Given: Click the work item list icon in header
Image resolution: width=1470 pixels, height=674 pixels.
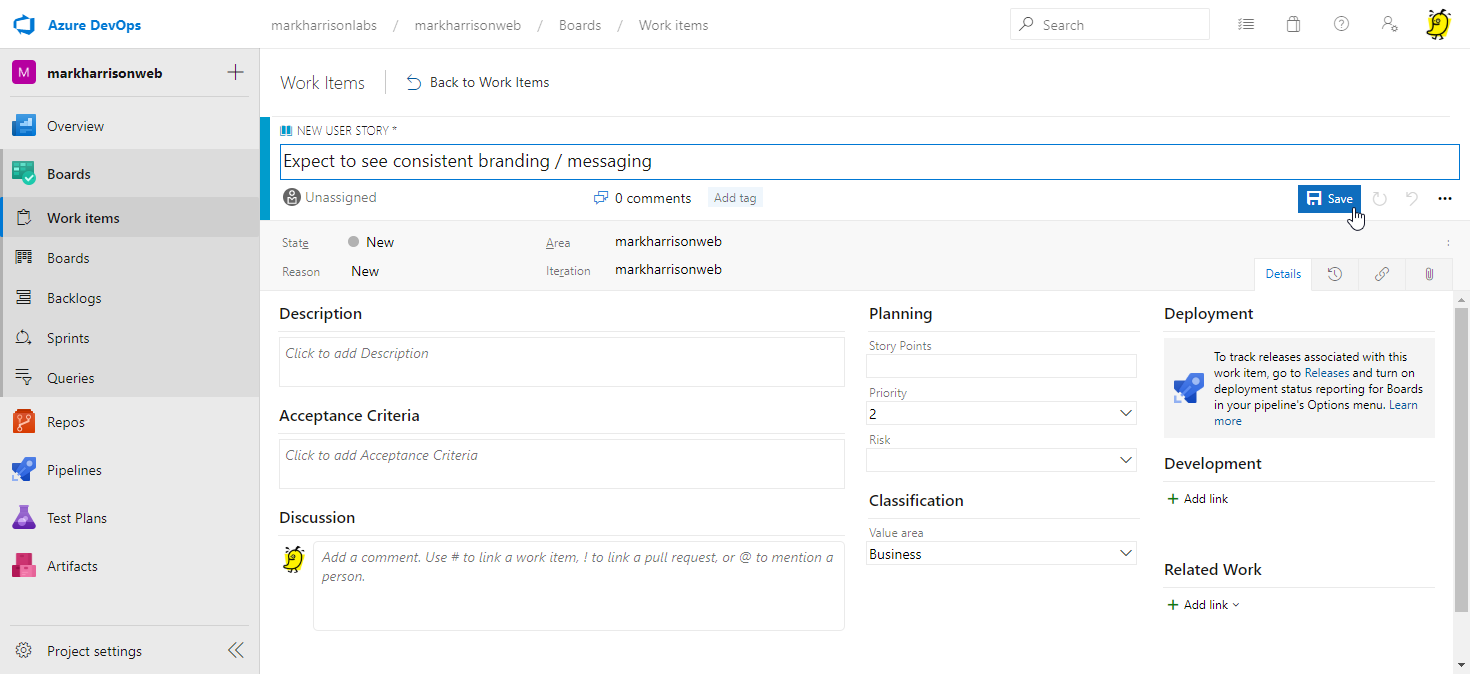Looking at the screenshot, I should click(1245, 25).
